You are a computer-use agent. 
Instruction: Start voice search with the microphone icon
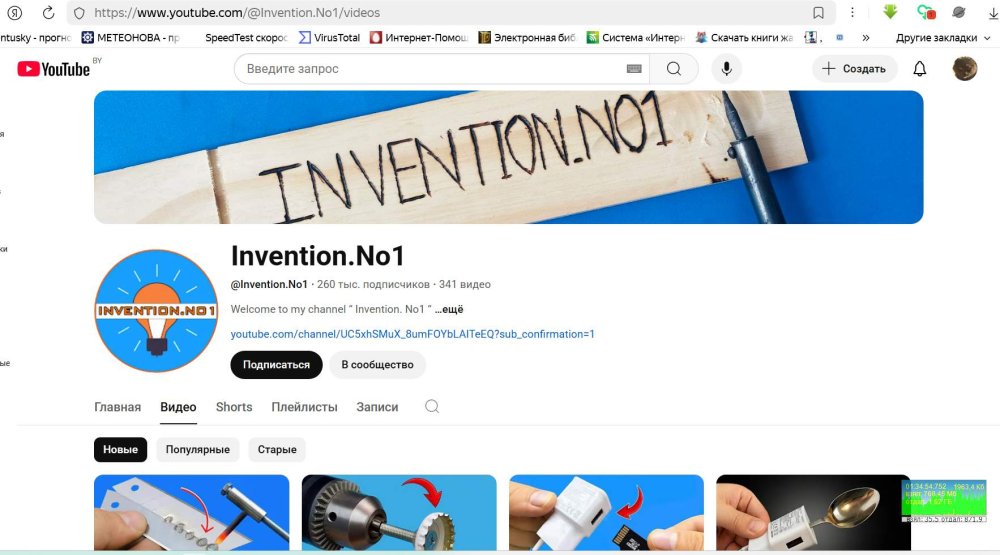(x=727, y=69)
